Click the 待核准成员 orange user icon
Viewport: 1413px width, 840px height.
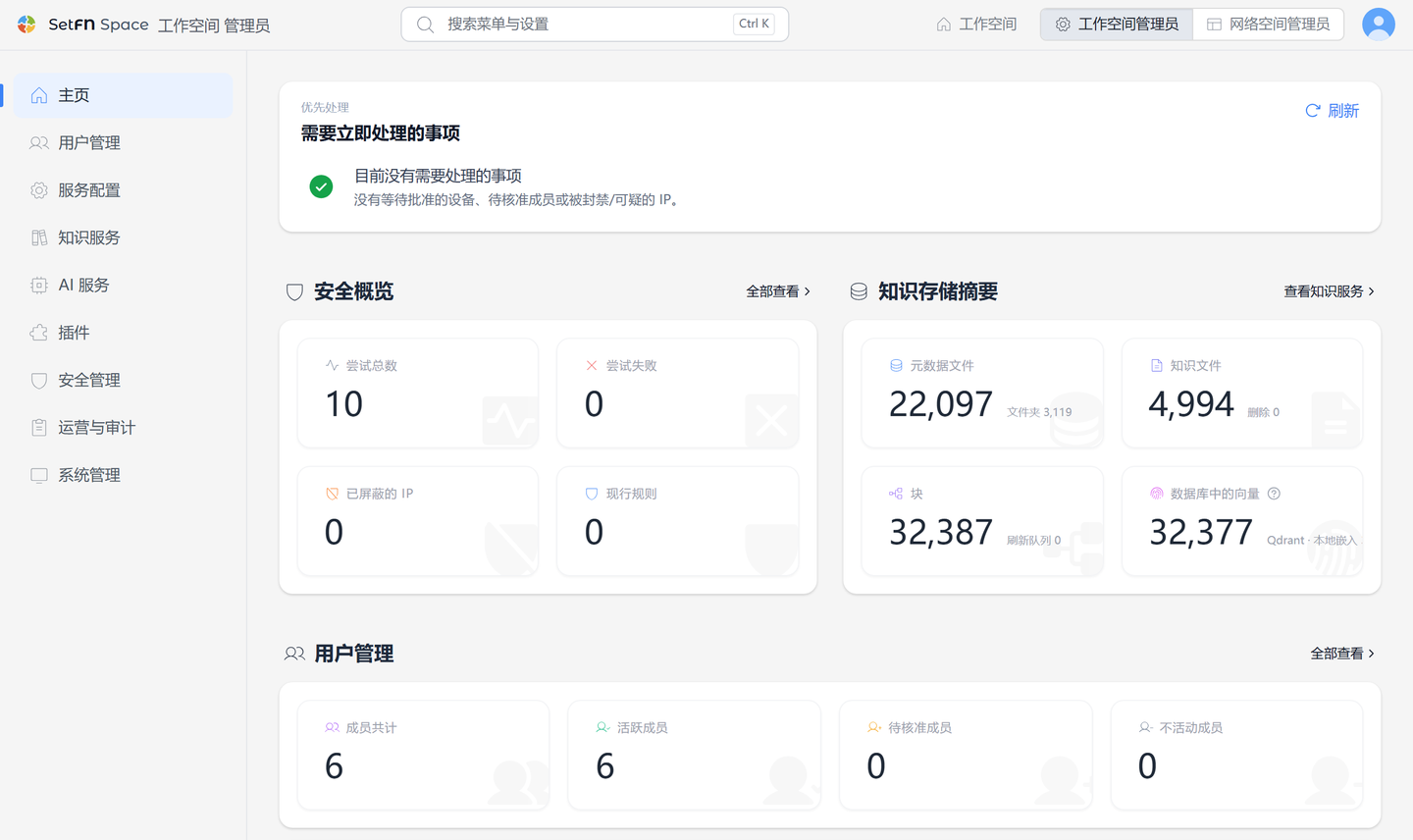(874, 728)
